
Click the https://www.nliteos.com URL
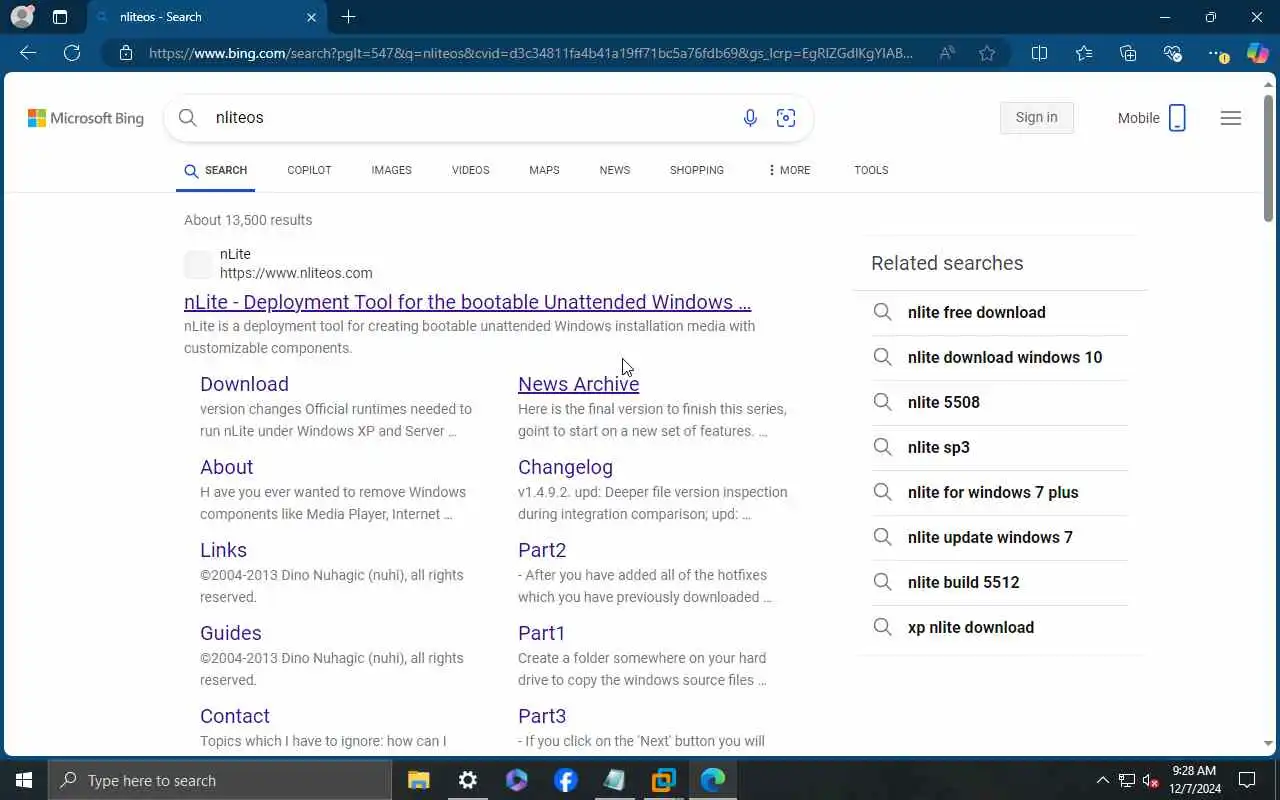coord(296,273)
